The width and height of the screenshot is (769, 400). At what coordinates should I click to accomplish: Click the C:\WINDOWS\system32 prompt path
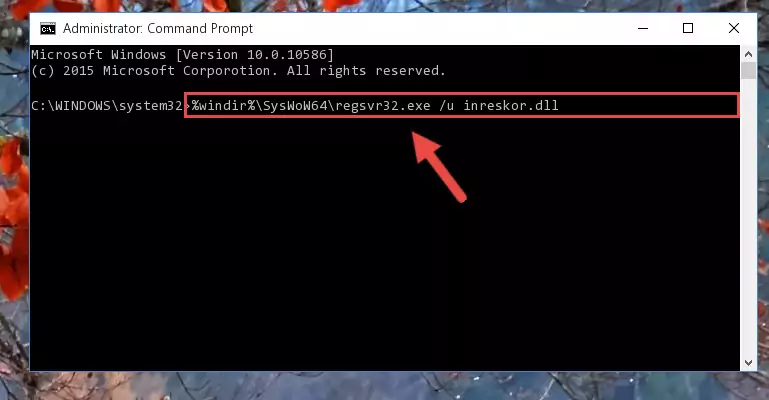106,105
